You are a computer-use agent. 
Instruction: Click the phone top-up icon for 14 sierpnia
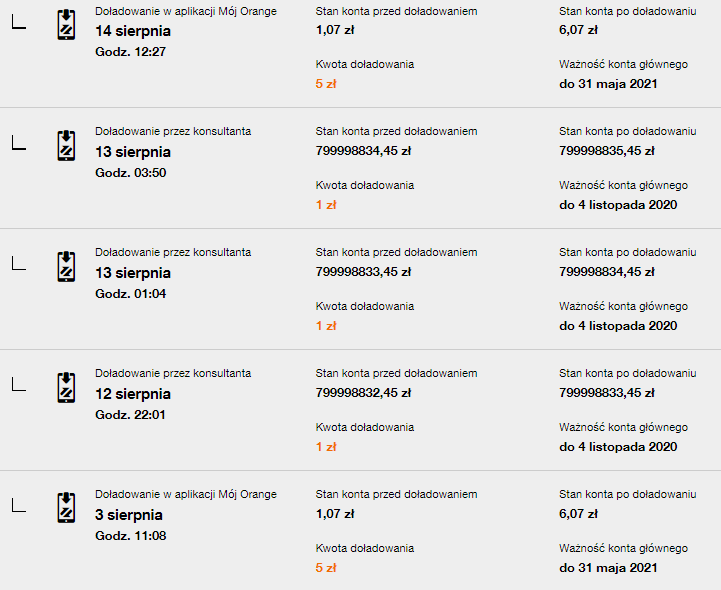click(66, 25)
